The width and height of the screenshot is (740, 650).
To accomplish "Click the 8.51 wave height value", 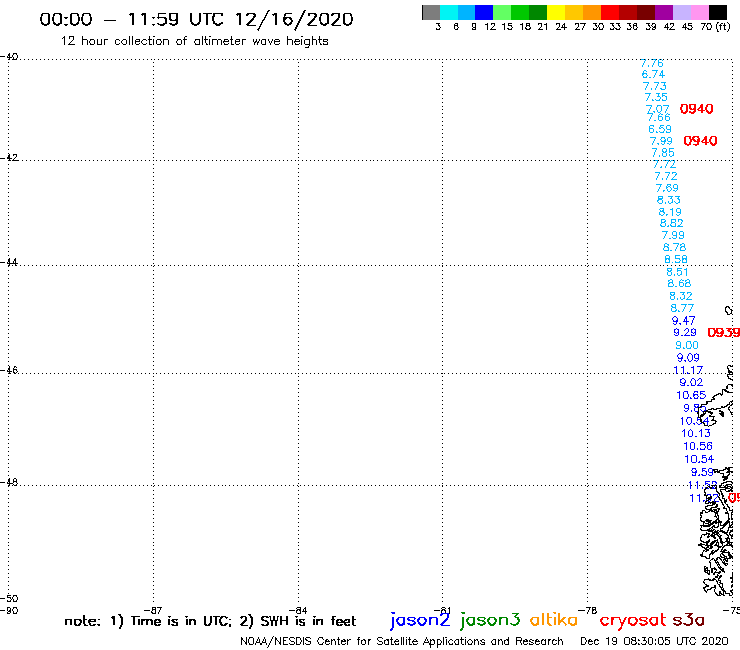I will (677, 272).
